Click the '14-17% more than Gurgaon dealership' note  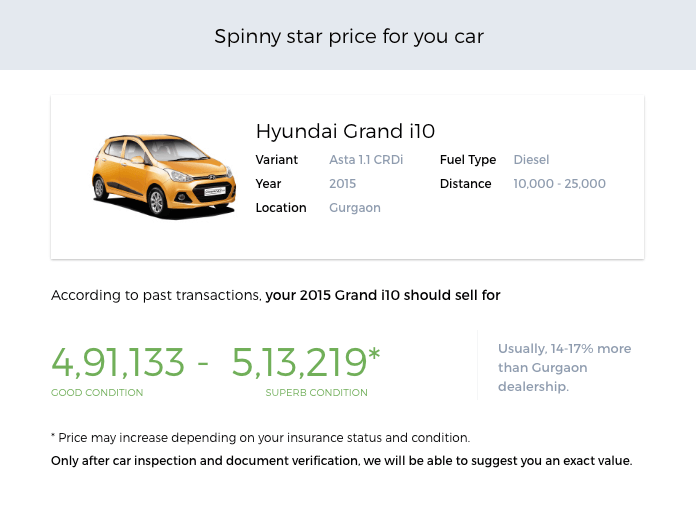tap(564, 367)
